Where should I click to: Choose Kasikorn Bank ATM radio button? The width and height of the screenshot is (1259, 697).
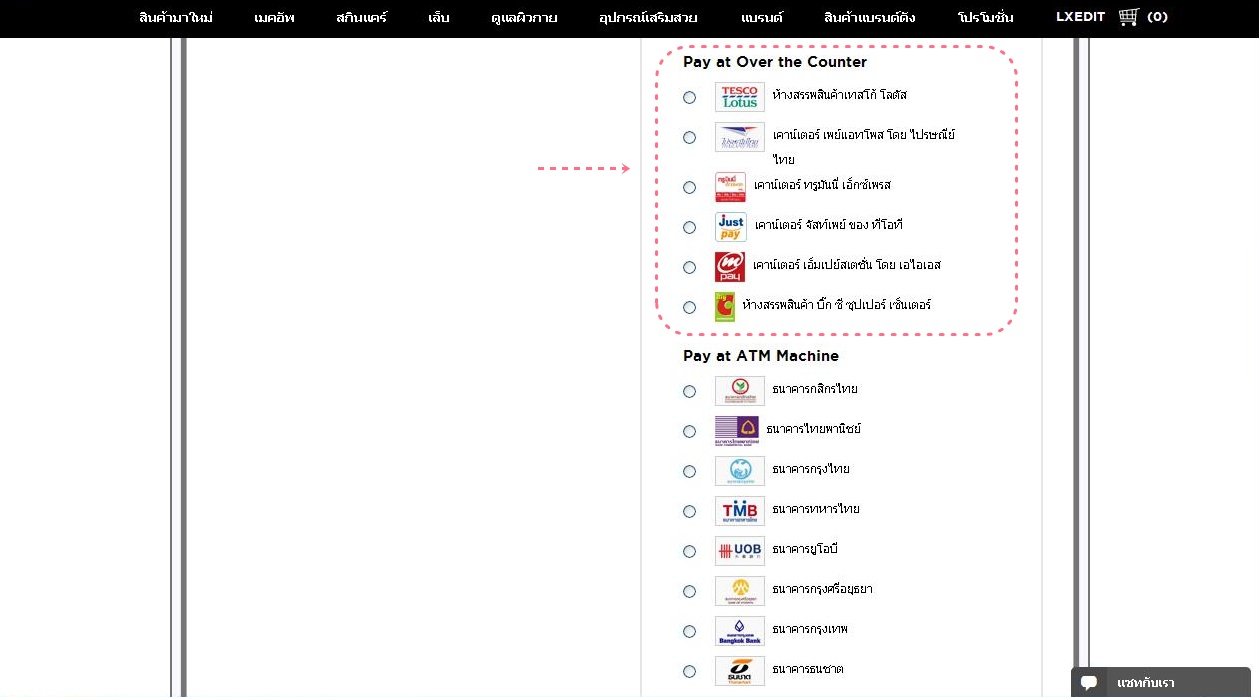click(689, 391)
